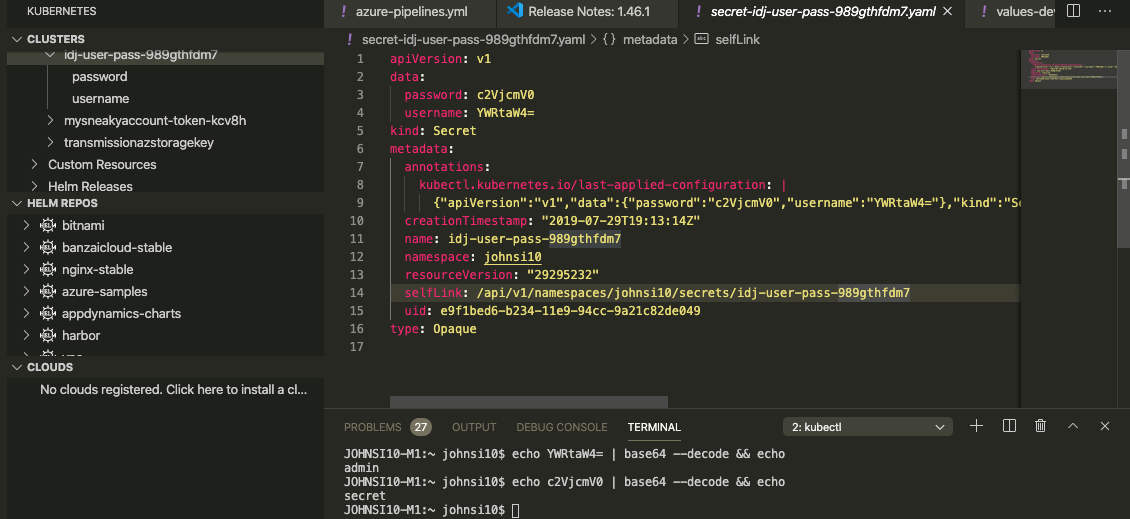Click the helm icon next to banzaicloud-stable
The image size is (1130, 519).
48,247
